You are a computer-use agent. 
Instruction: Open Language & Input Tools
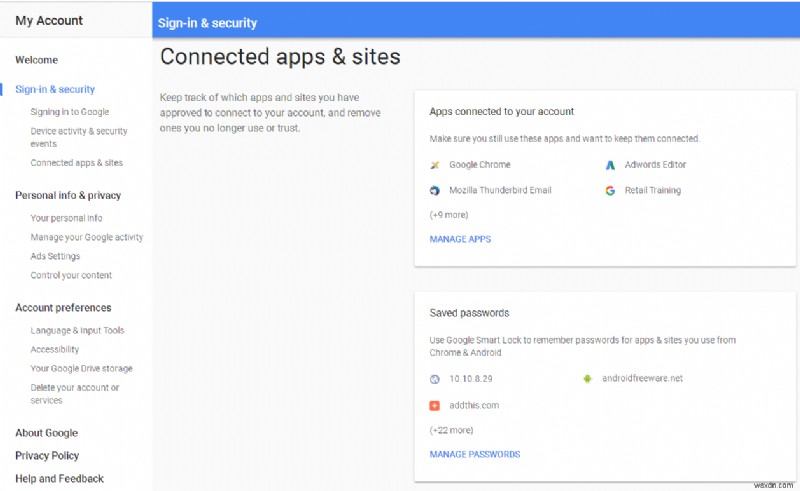[x=77, y=330]
